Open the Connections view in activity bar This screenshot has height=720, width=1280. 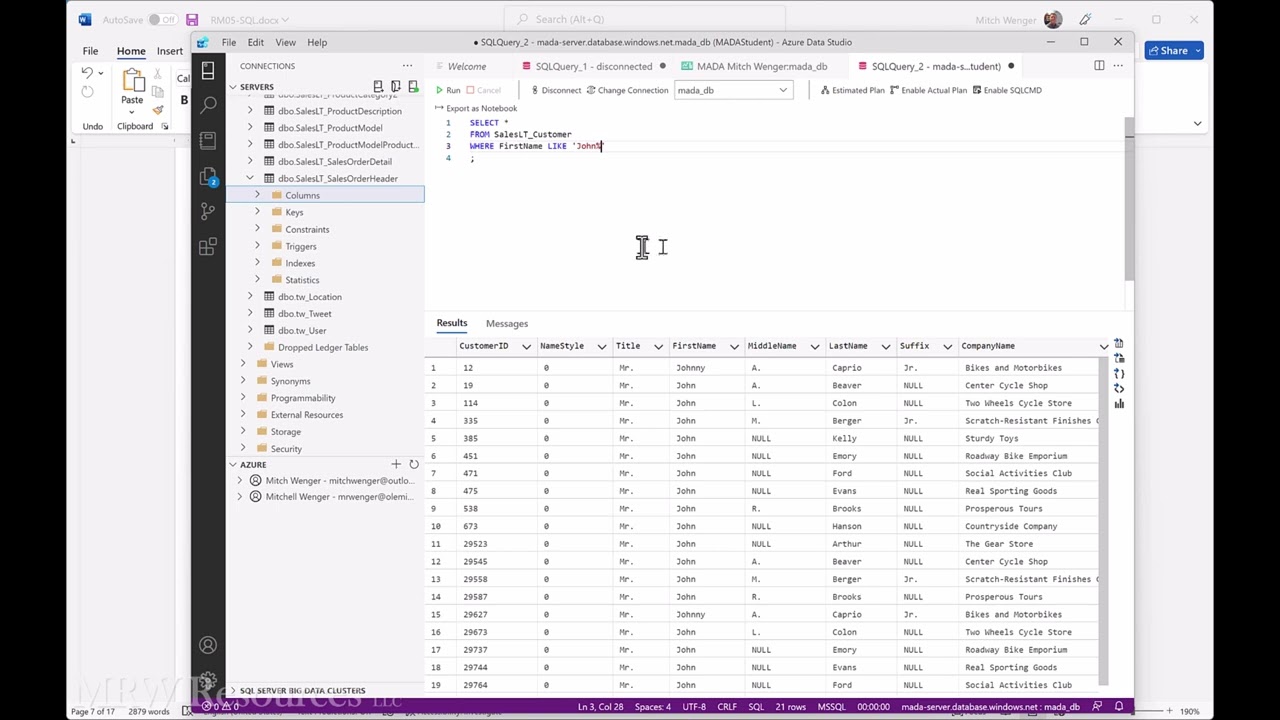point(208,70)
